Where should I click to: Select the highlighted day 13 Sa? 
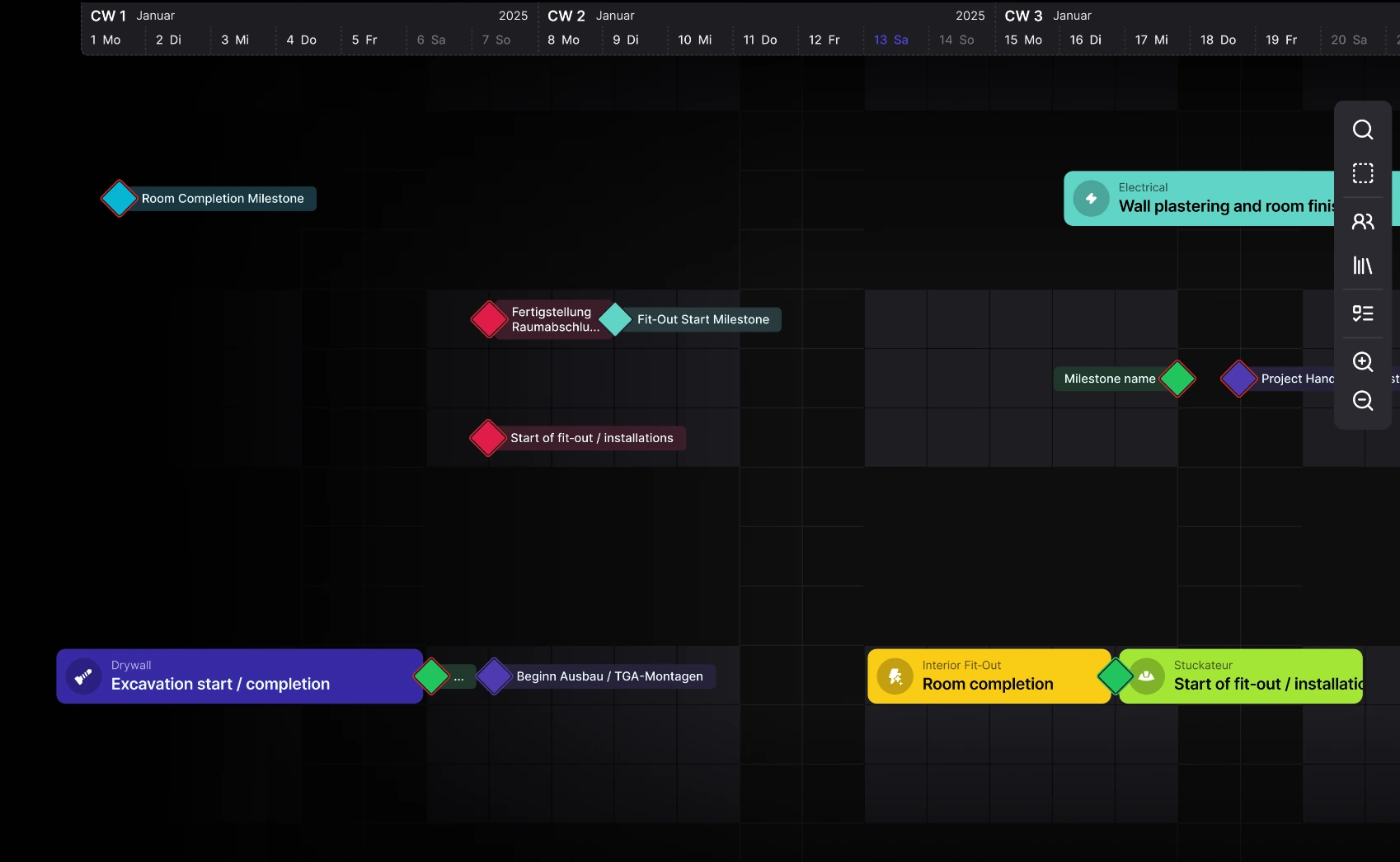point(891,40)
